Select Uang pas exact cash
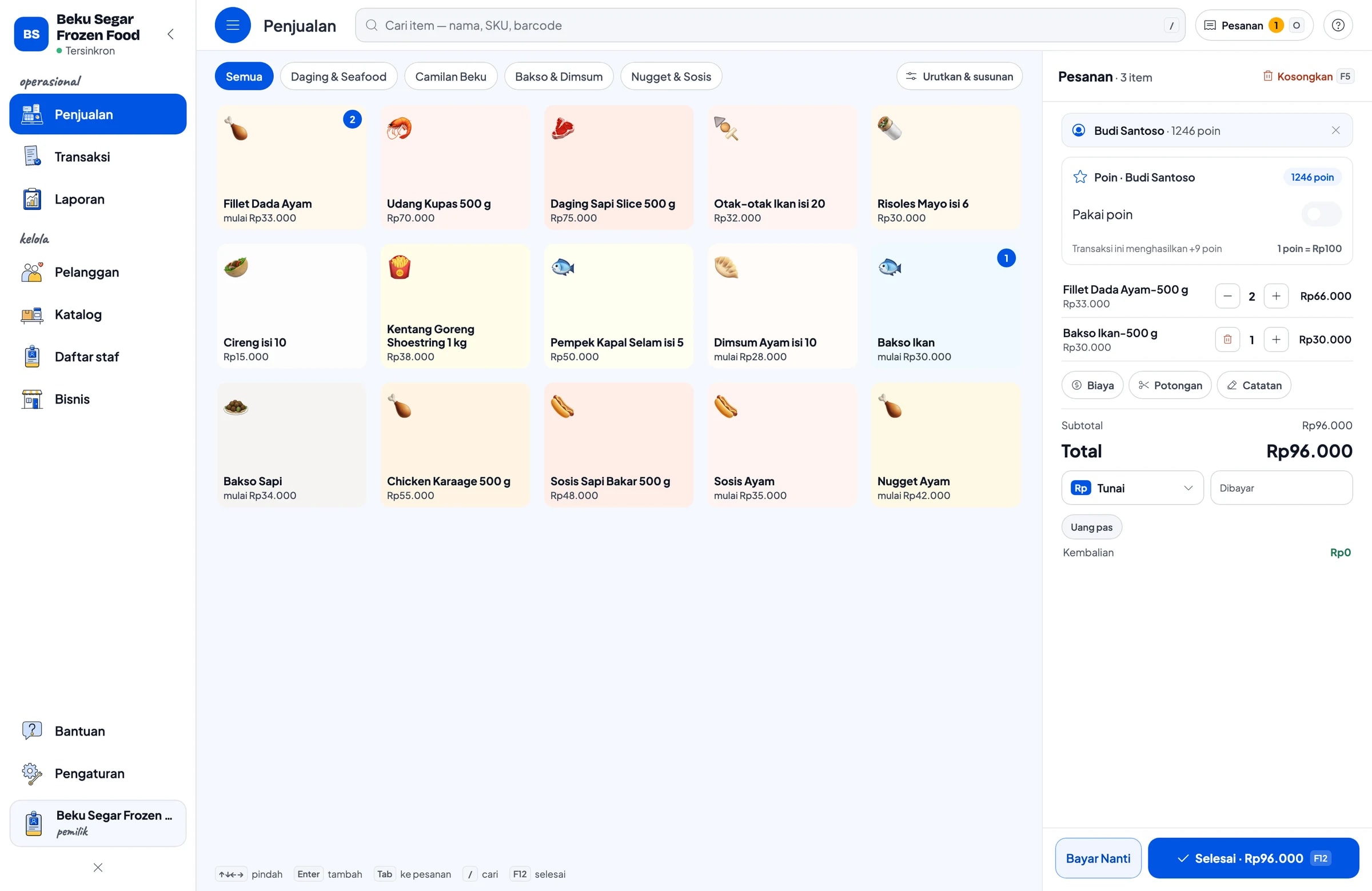1372x891 pixels. (x=1091, y=527)
